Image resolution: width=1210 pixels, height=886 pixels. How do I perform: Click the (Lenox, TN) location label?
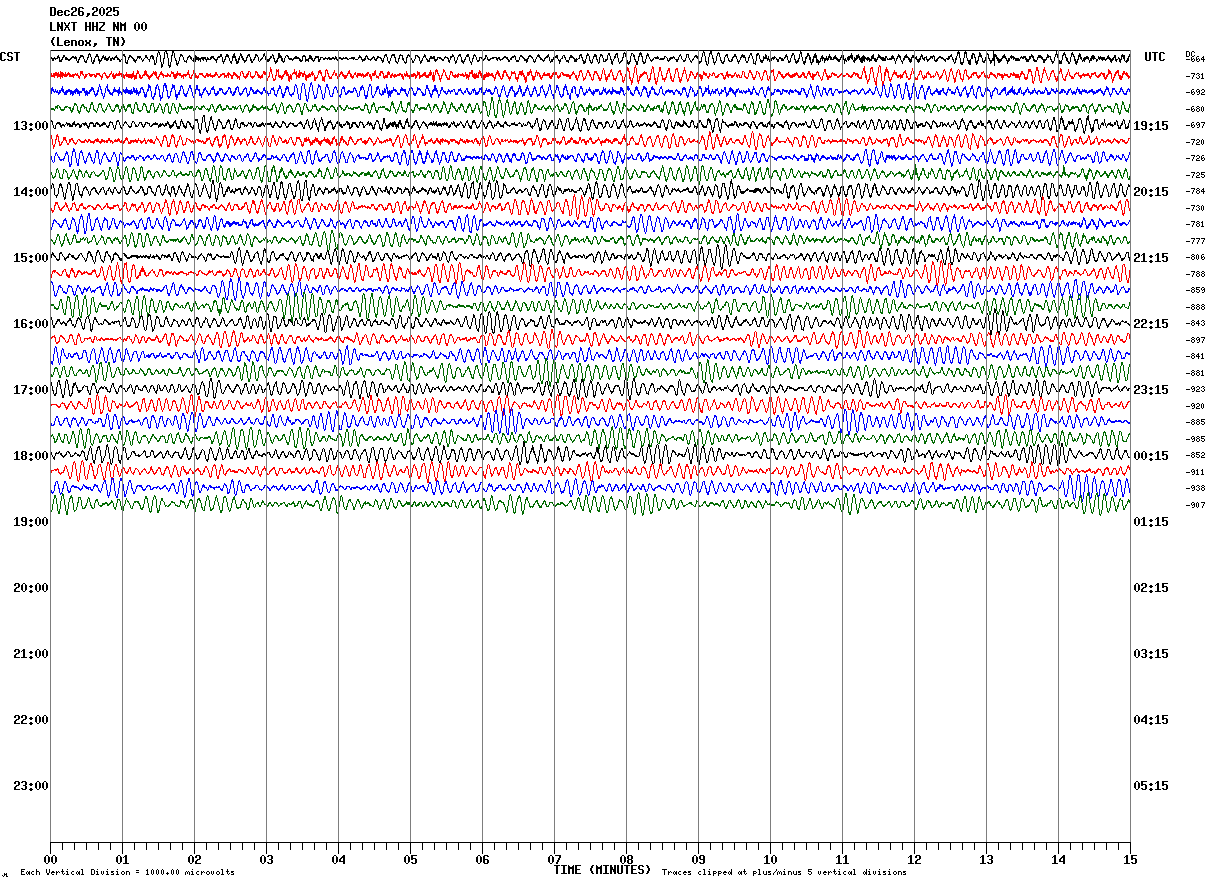(x=88, y=42)
